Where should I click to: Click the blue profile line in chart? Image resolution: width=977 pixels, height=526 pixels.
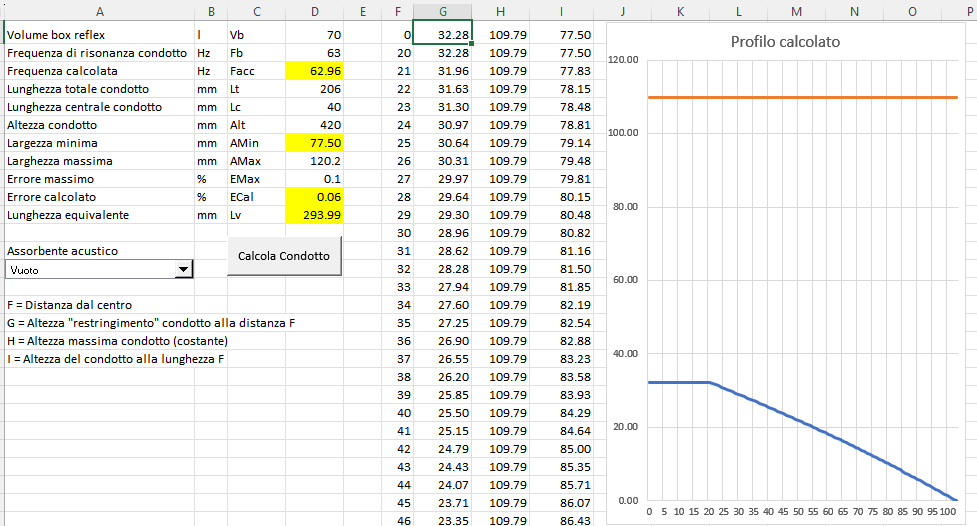tap(800, 426)
